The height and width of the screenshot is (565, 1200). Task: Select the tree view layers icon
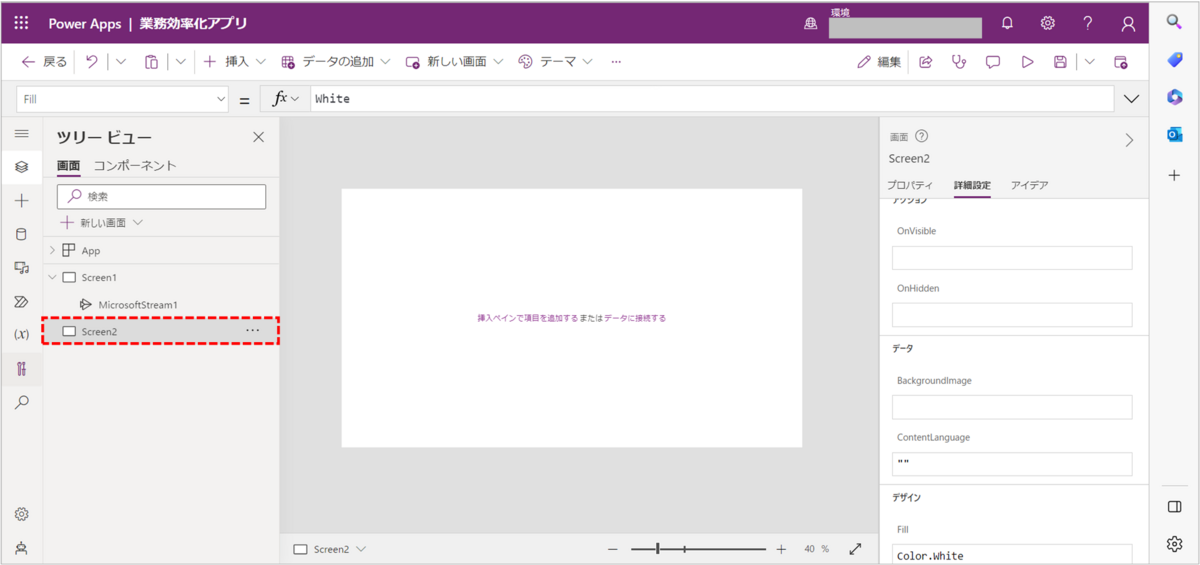click(x=21, y=167)
